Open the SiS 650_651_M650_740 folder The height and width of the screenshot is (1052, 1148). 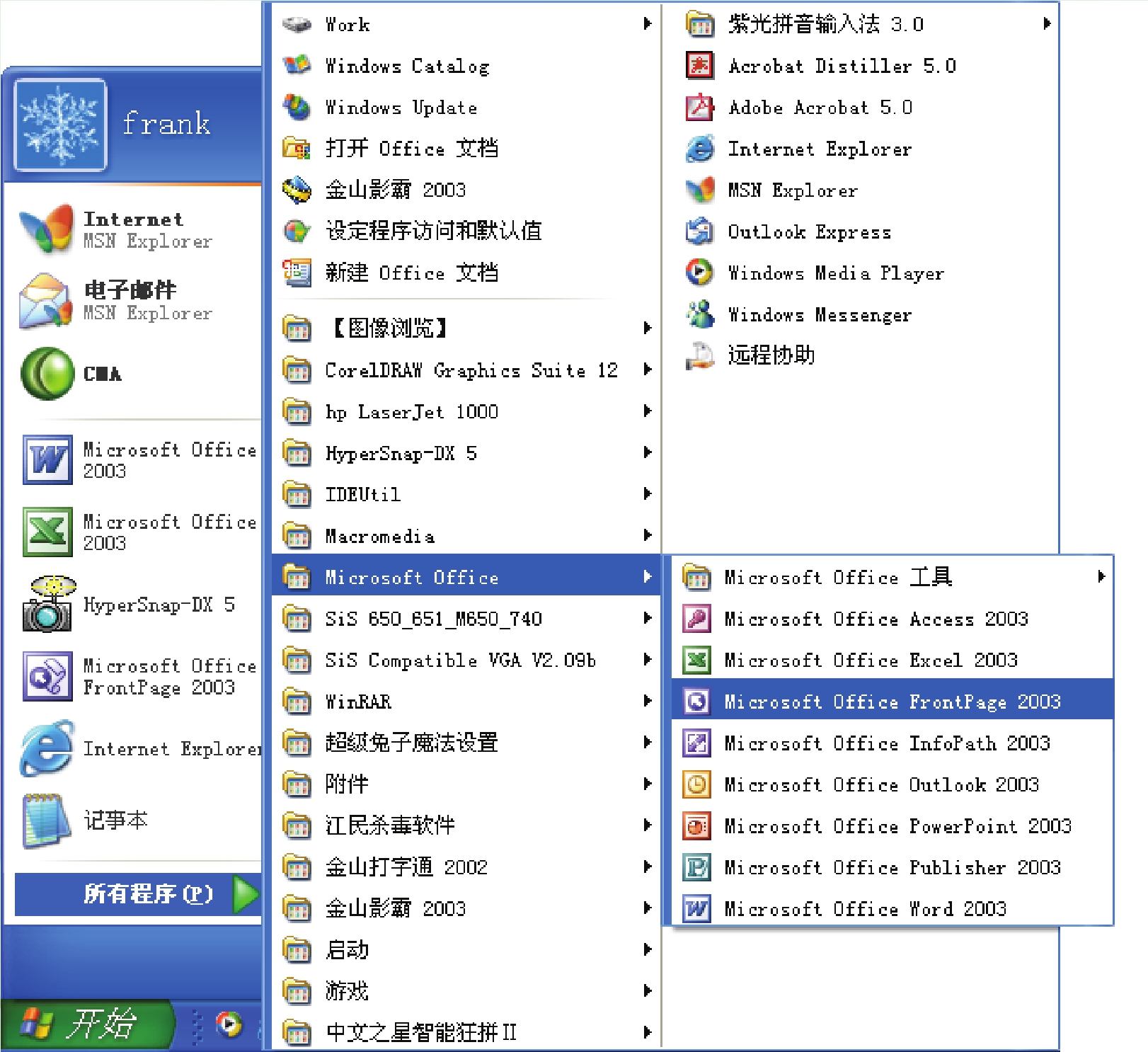466,618
